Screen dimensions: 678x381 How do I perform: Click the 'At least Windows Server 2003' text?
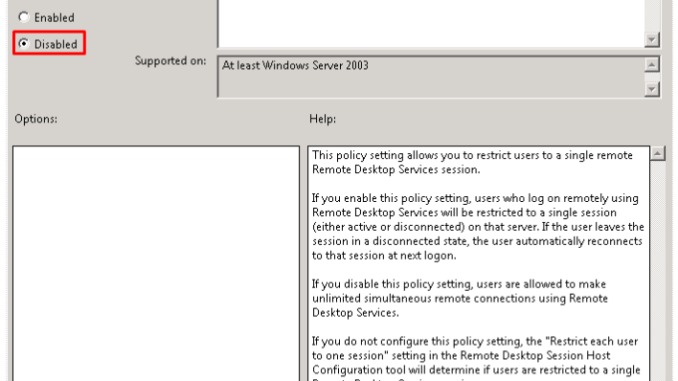click(x=295, y=66)
